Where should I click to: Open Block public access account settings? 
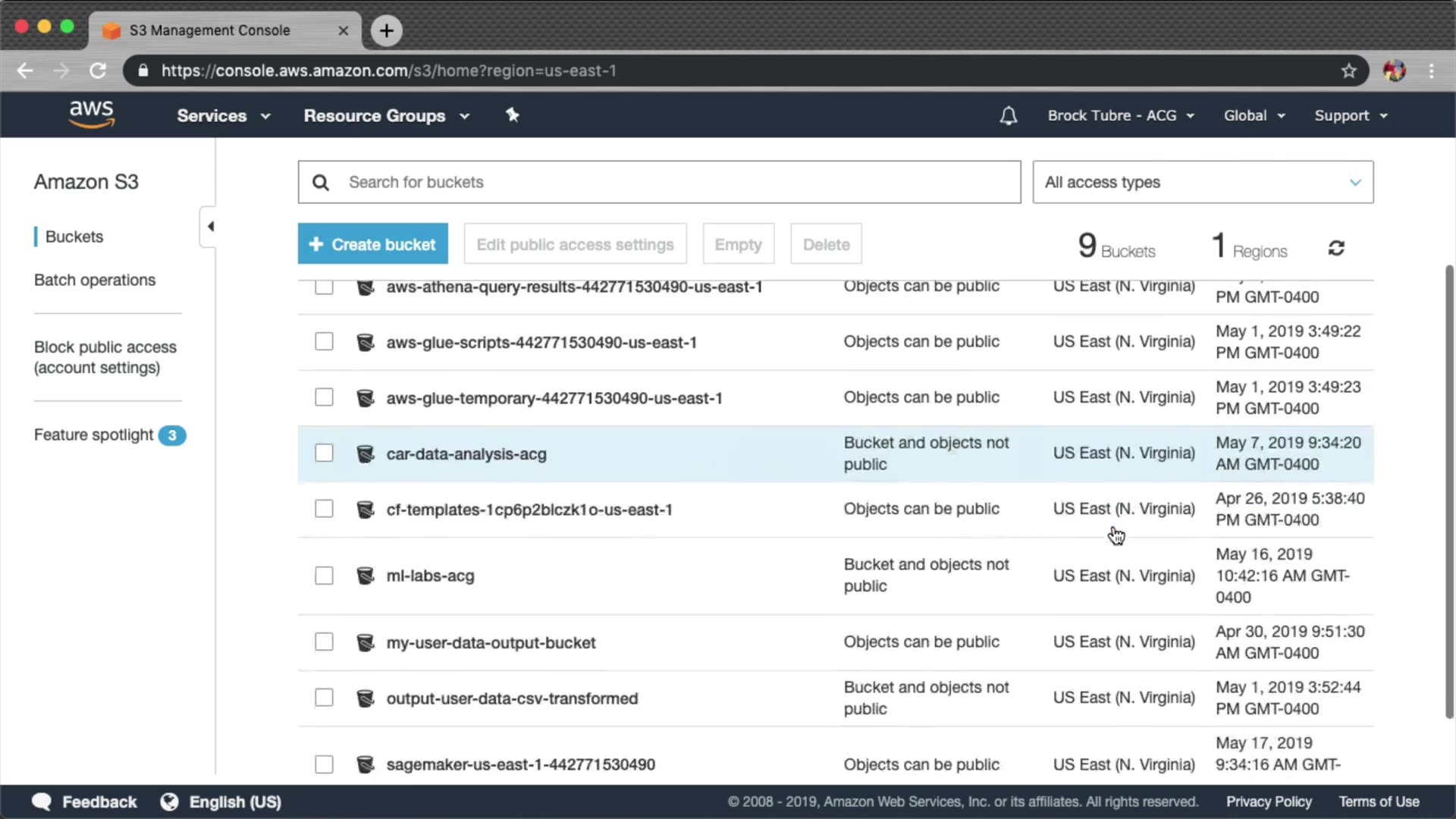(x=105, y=357)
